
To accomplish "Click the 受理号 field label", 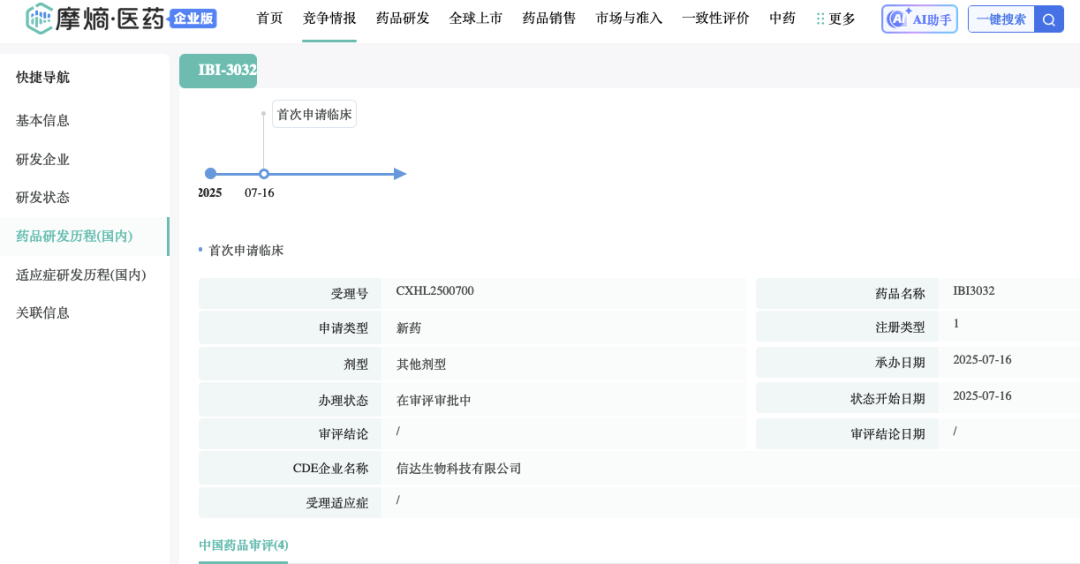I will [349, 294].
